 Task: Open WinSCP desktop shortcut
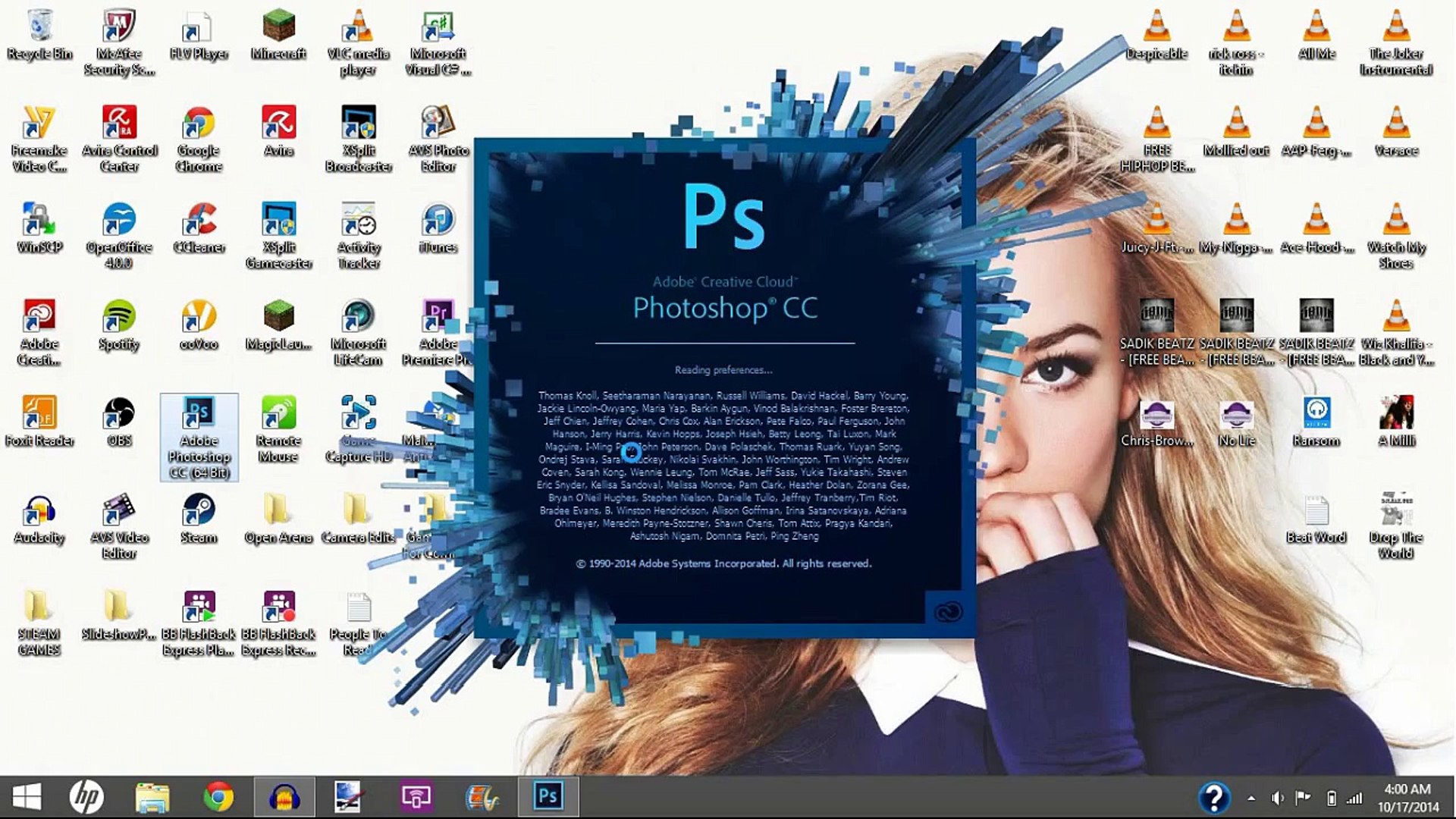click(x=39, y=229)
